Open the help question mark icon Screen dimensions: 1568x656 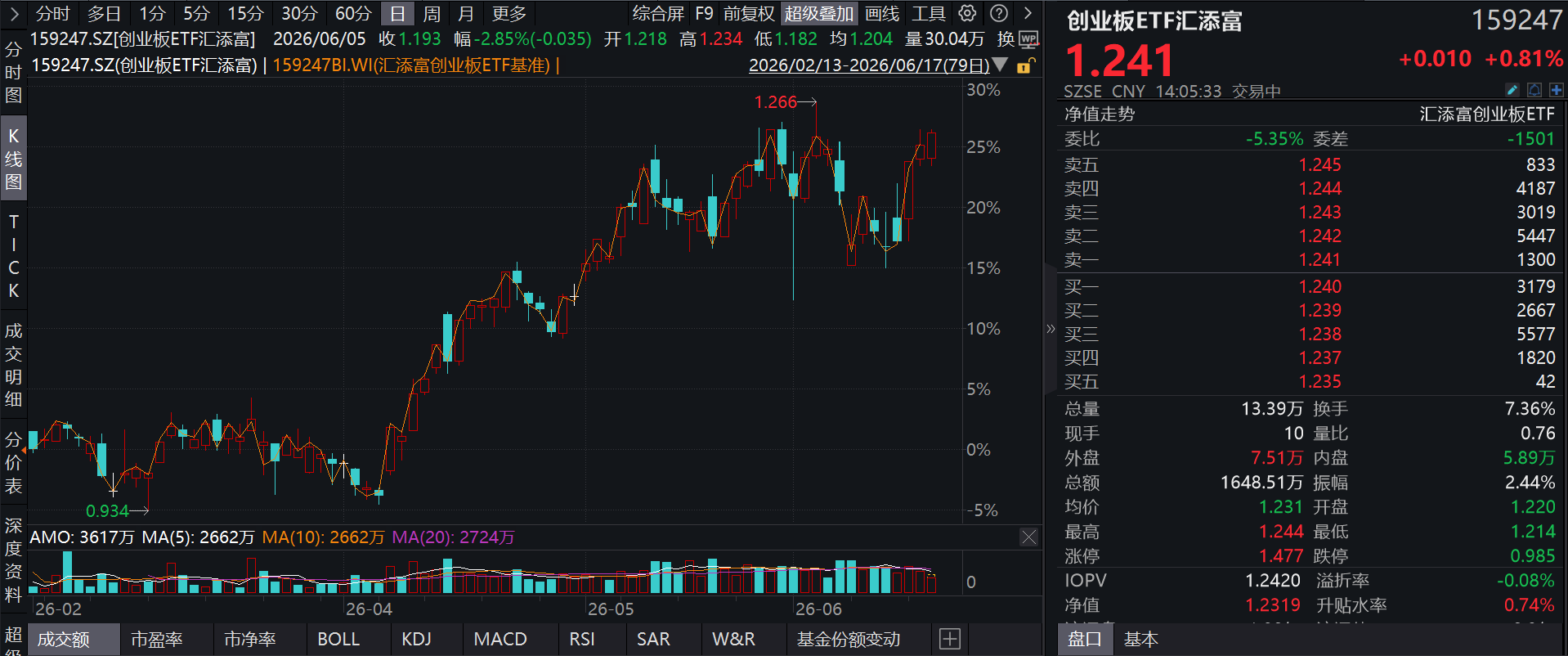pyautogui.click(x=999, y=13)
